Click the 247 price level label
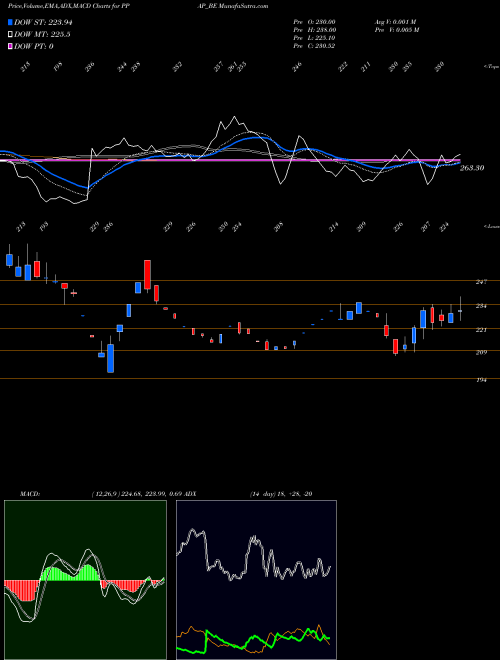Screen dimensions: 500x660 point(481,282)
